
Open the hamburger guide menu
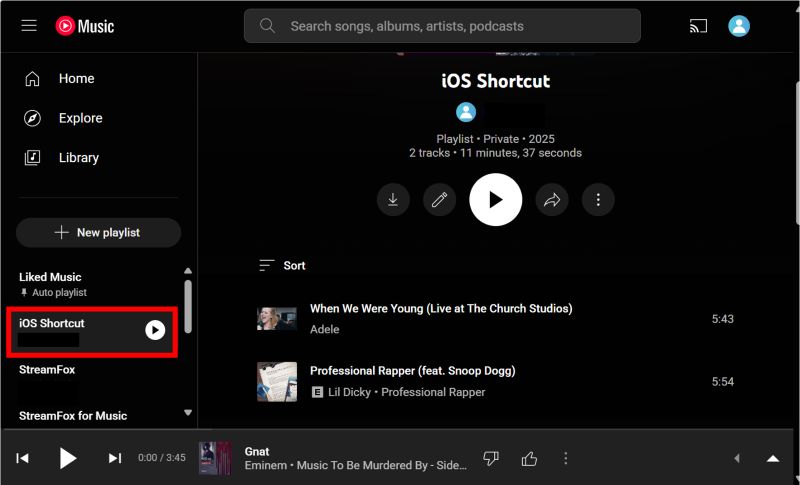[29, 26]
